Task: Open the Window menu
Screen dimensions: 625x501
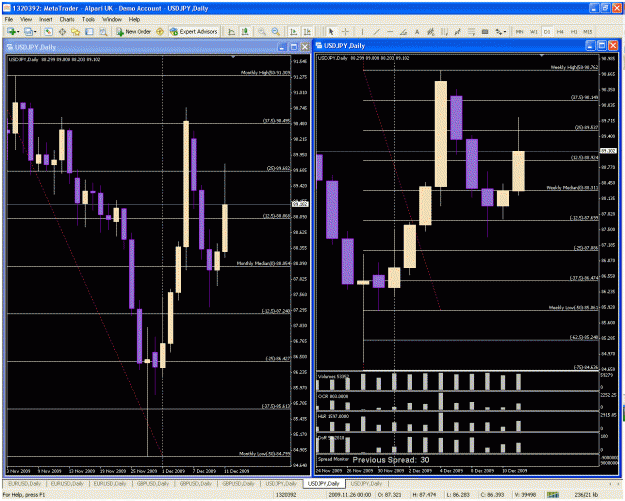Action: [x=112, y=19]
